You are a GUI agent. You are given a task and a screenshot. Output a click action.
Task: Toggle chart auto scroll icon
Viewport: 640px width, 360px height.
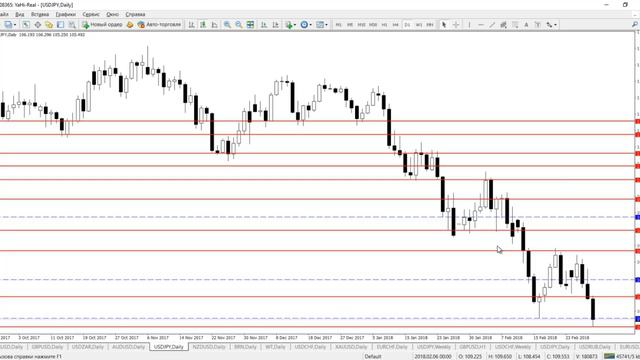264,25
